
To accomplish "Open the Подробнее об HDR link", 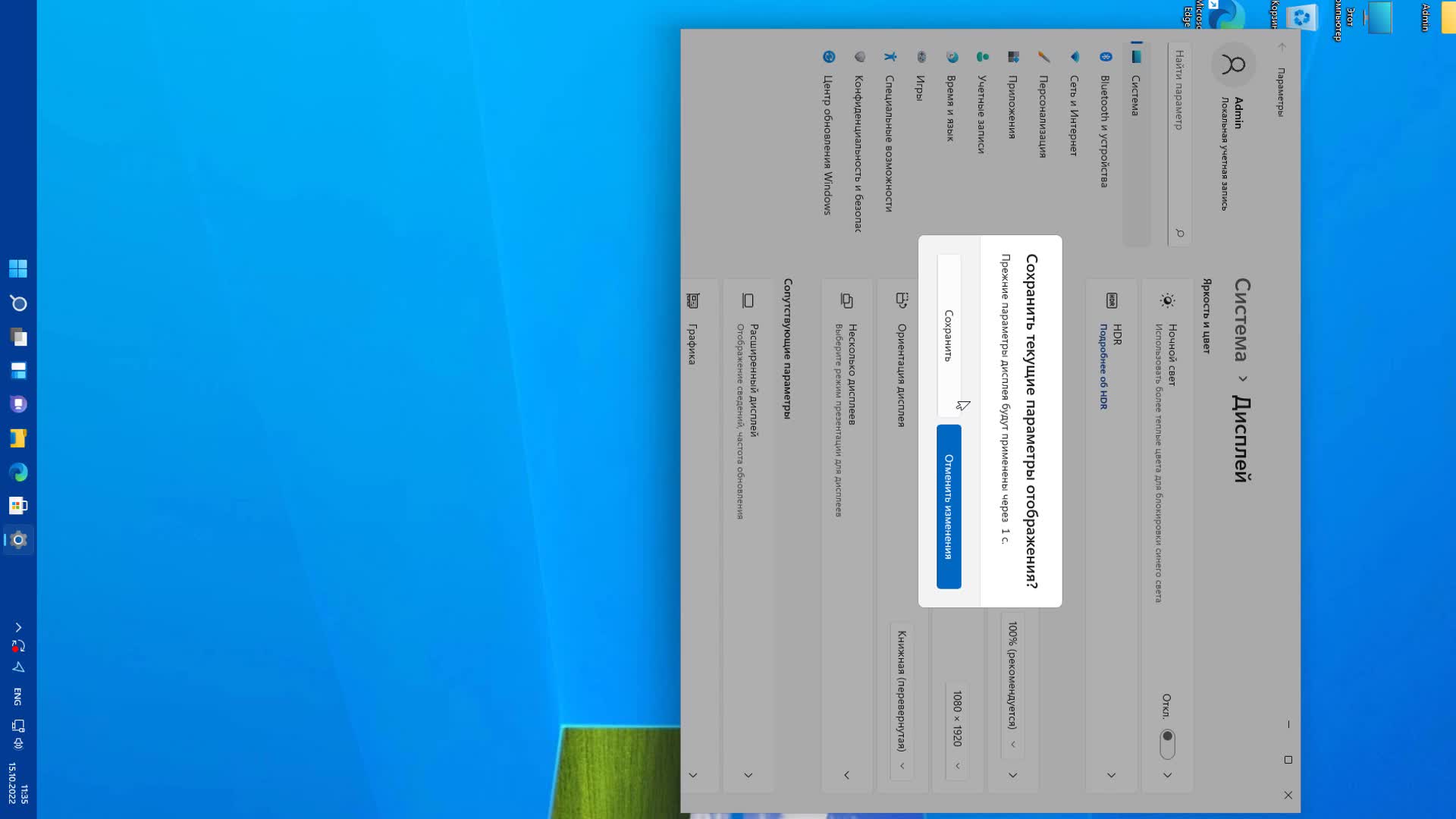I will click(1103, 367).
